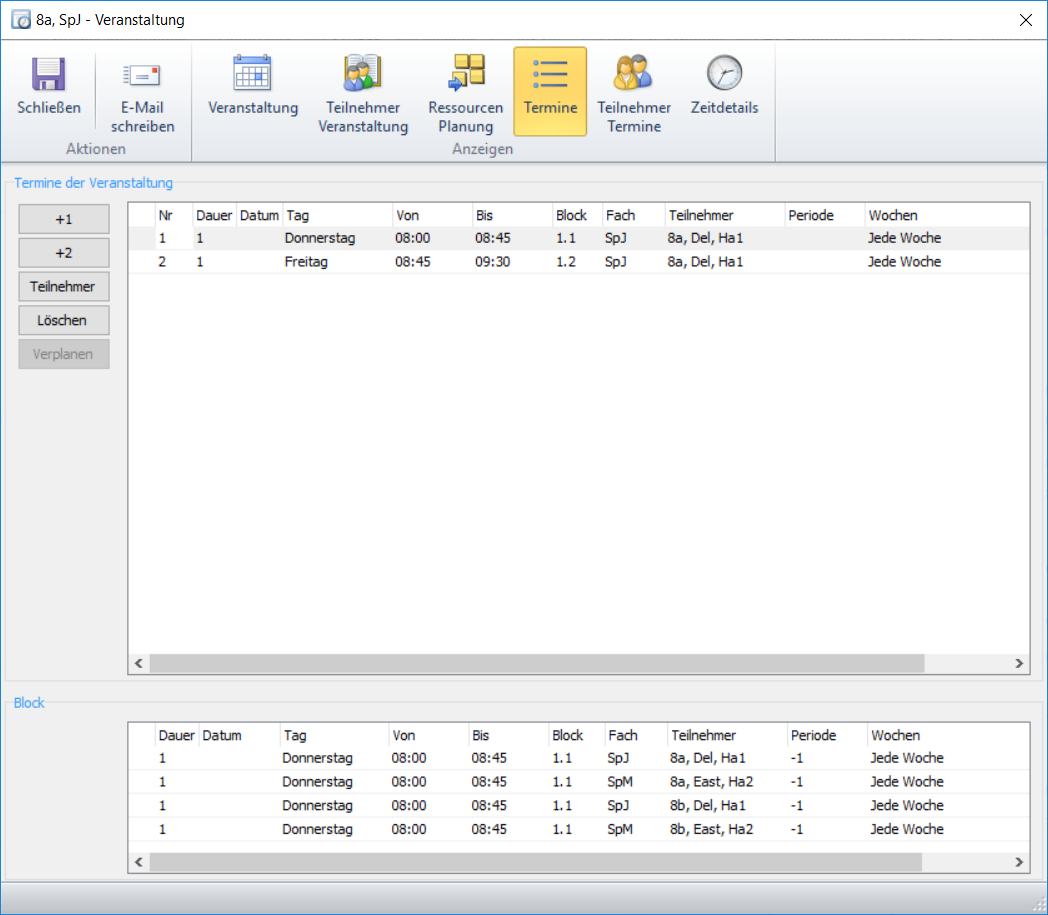The image size is (1048, 915).
Task: Click the Teilnehmer side button
Action: click(x=63, y=287)
